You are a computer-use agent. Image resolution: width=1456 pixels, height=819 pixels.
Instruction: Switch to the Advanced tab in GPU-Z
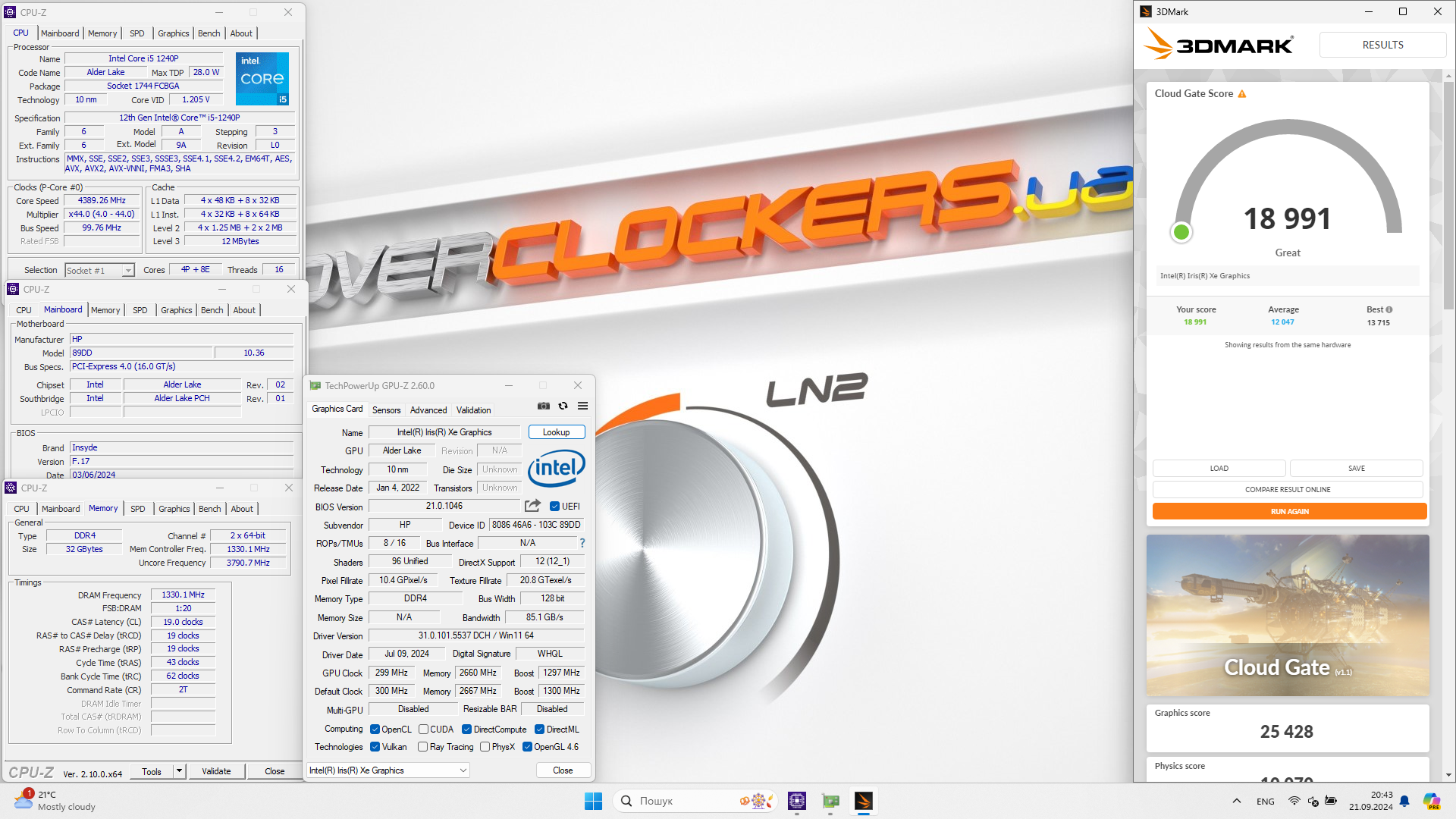click(x=428, y=410)
